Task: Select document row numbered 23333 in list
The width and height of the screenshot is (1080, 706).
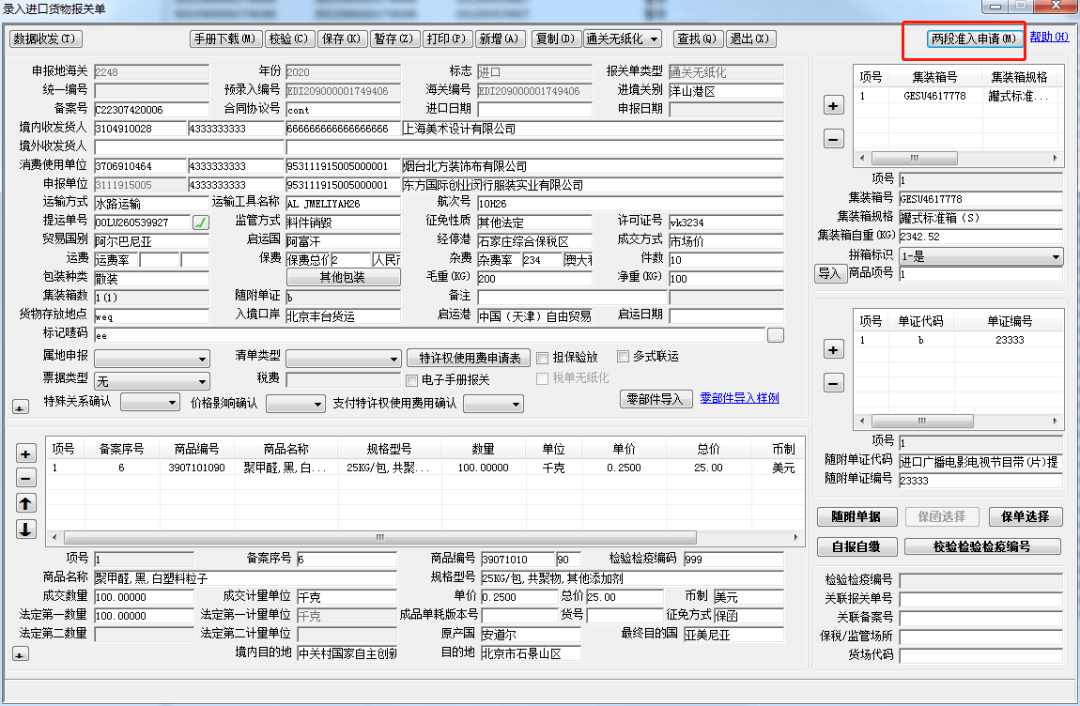Action: [957, 340]
